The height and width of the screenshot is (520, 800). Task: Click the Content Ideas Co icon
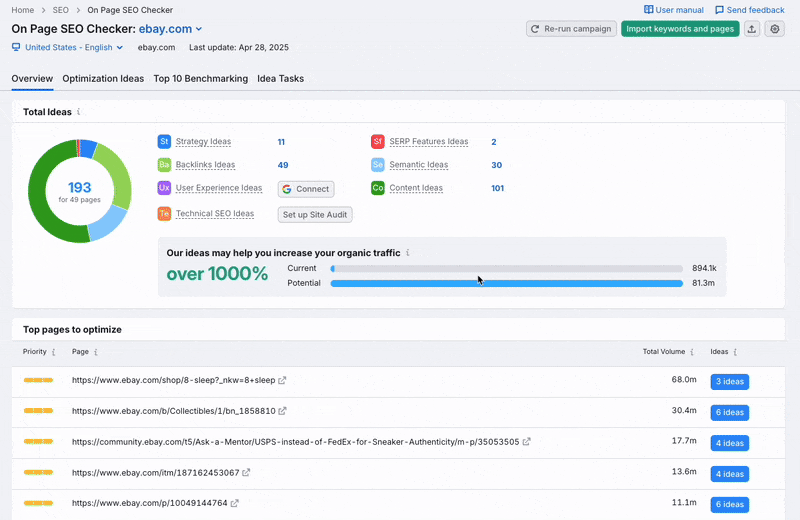click(378, 188)
